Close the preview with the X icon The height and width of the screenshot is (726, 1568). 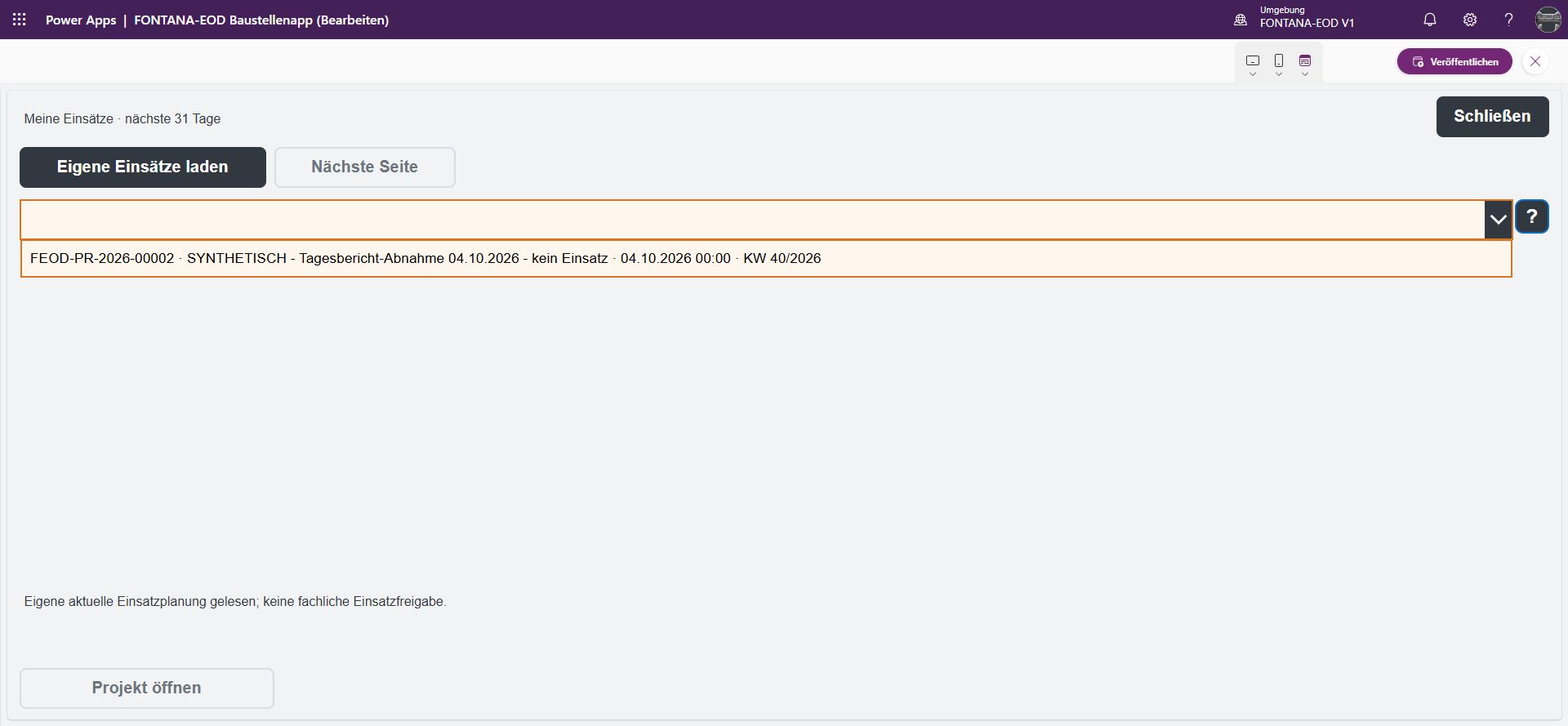coord(1535,61)
